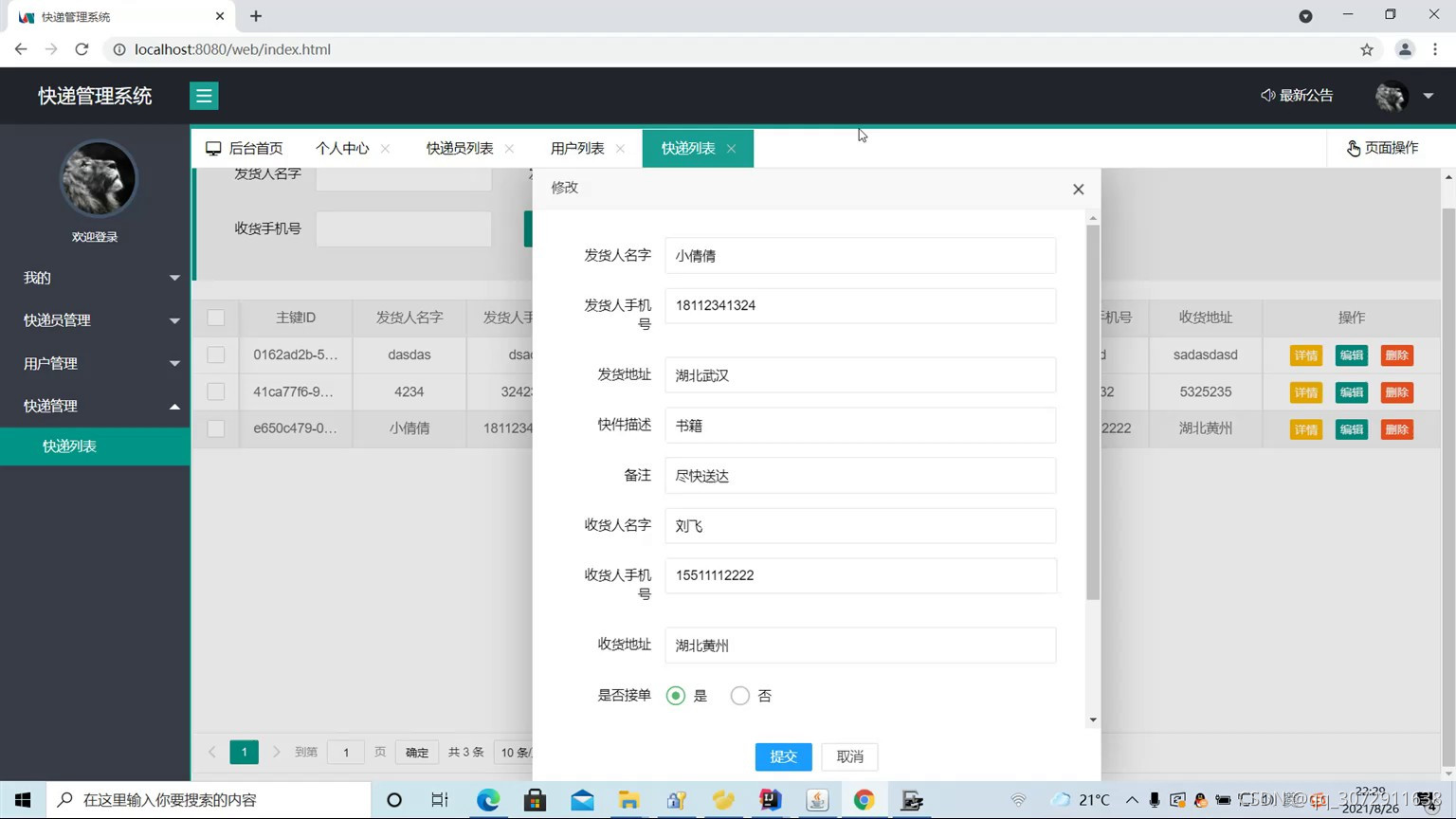Viewport: 1456px width, 819px height.
Task: Expand the 我的 sidebar menu
Action: click(x=95, y=278)
